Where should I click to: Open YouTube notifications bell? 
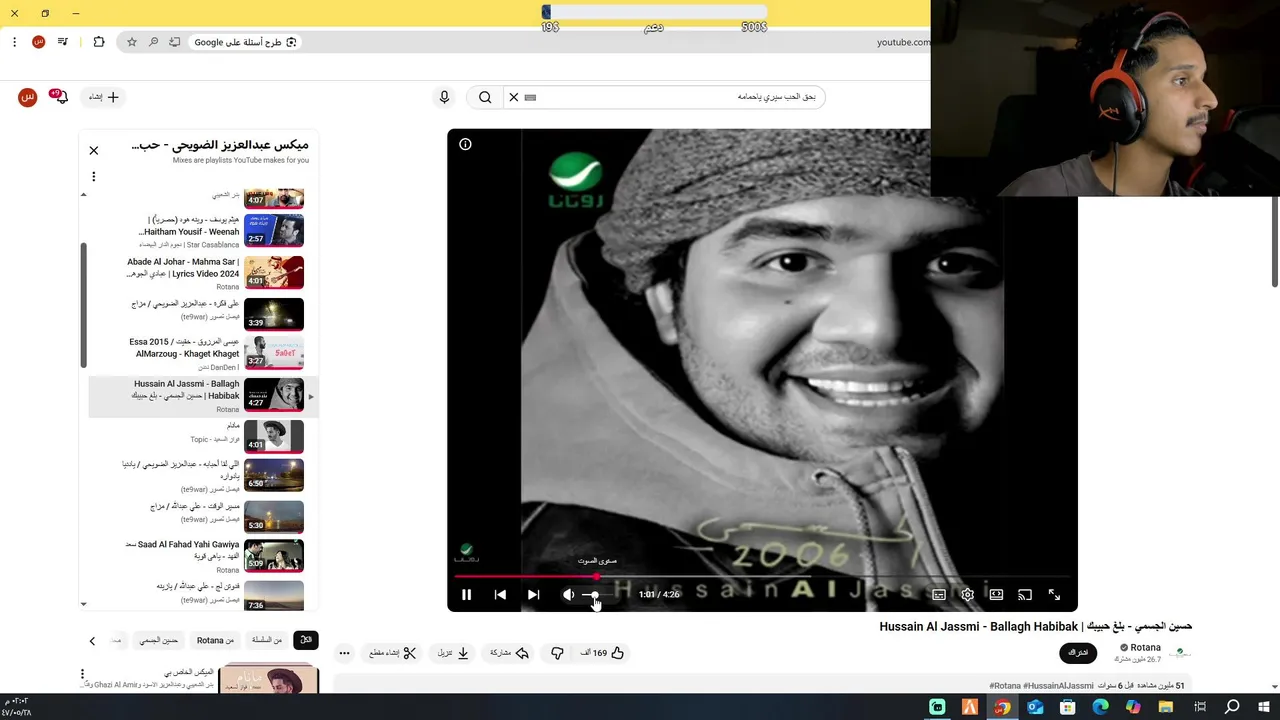pyautogui.click(x=60, y=97)
